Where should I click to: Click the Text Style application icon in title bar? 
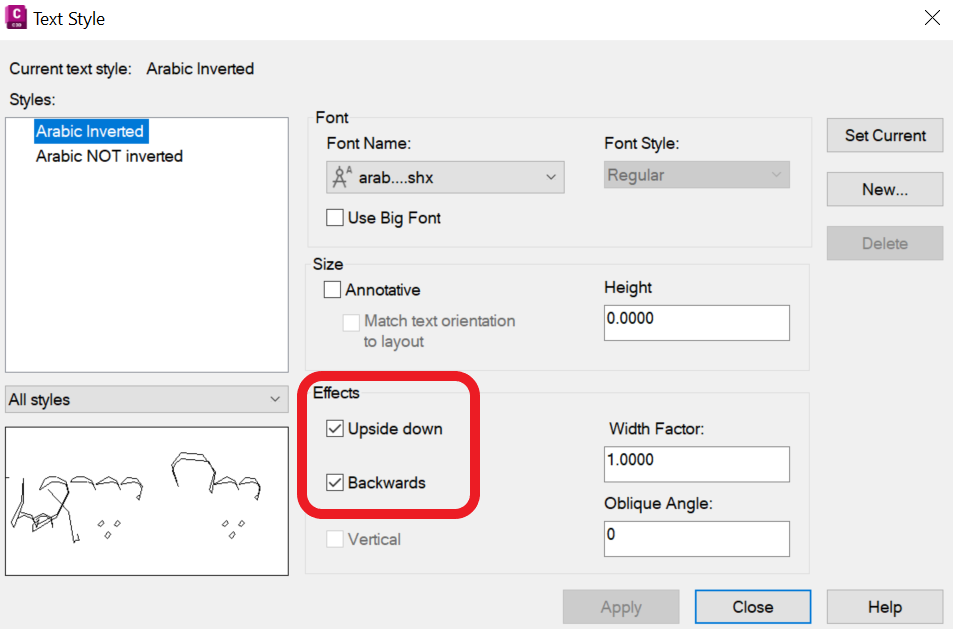tap(16, 18)
